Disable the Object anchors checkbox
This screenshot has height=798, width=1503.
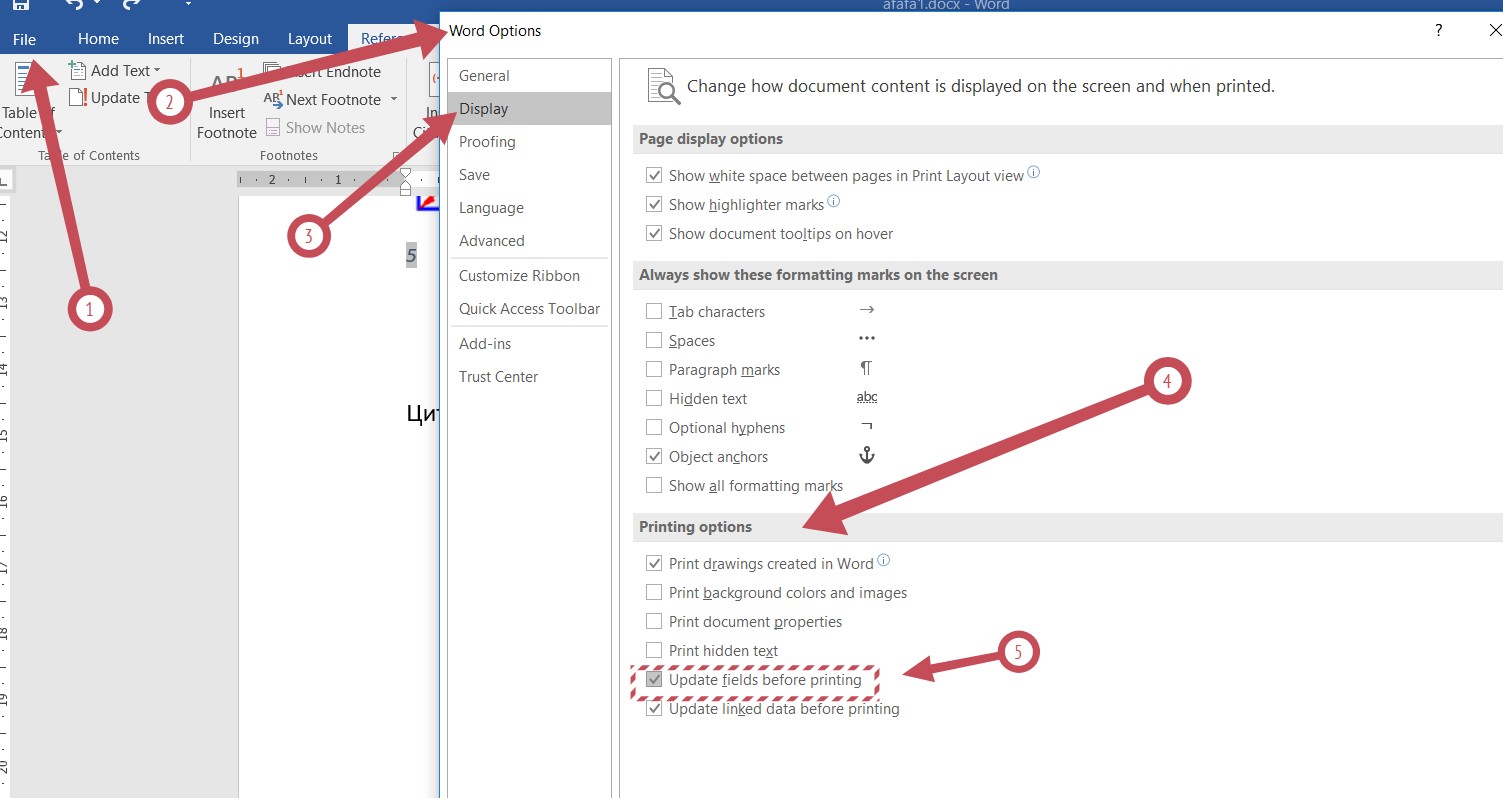point(654,457)
